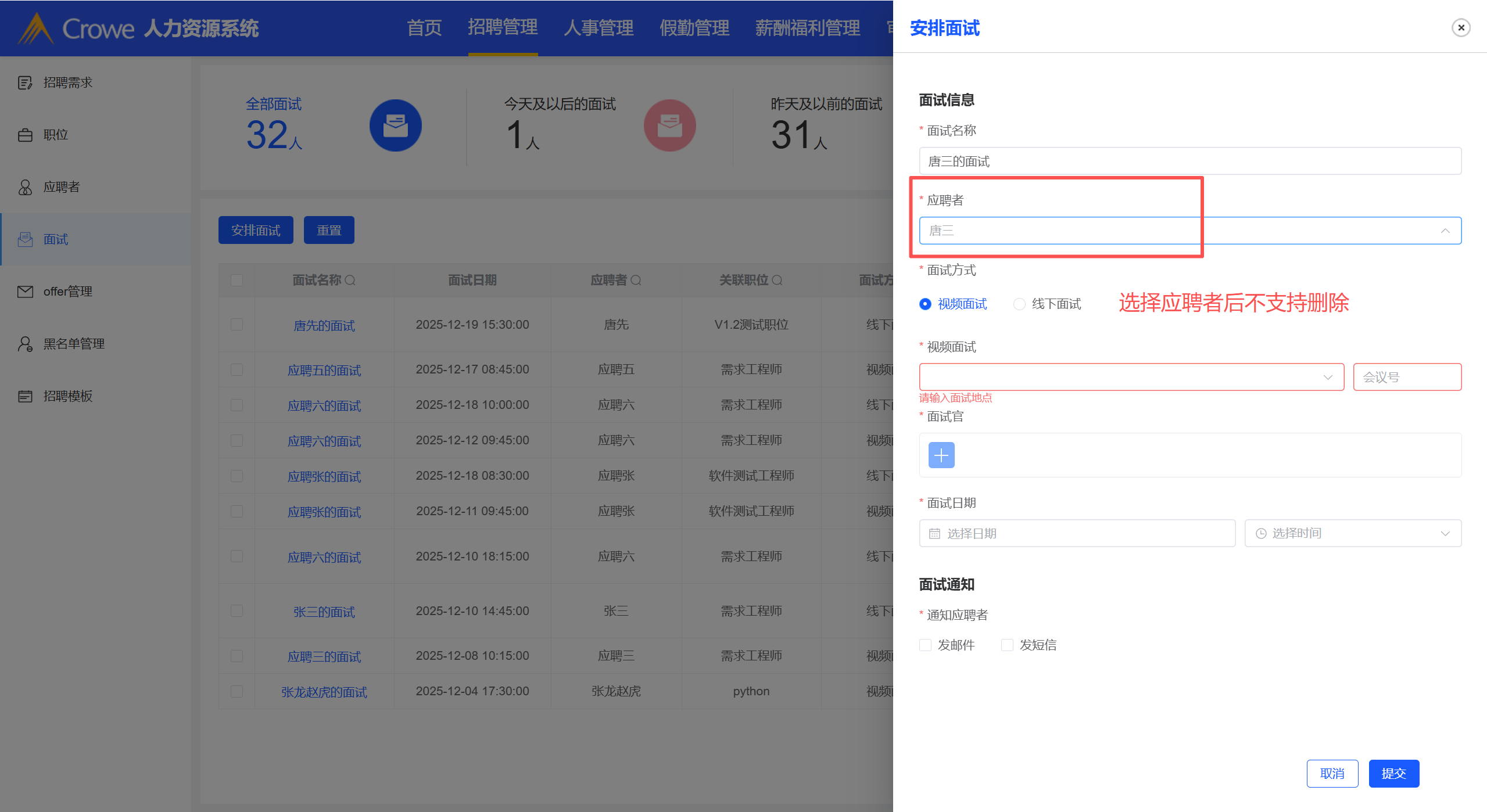Image resolution: width=1487 pixels, height=812 pixels.
Task: Click the plus icon to add interviewer
Action: 941,455
